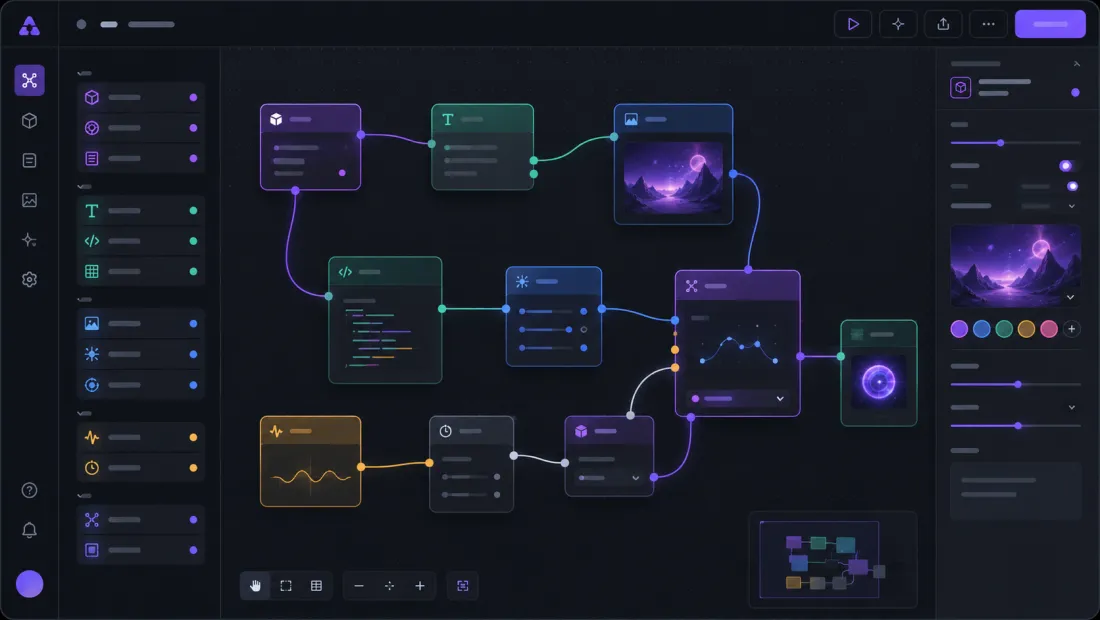The width and height of the screenshot is (1100, 620).
Task: Select the orange clock timer item in palette
Action: pos(141,468)
